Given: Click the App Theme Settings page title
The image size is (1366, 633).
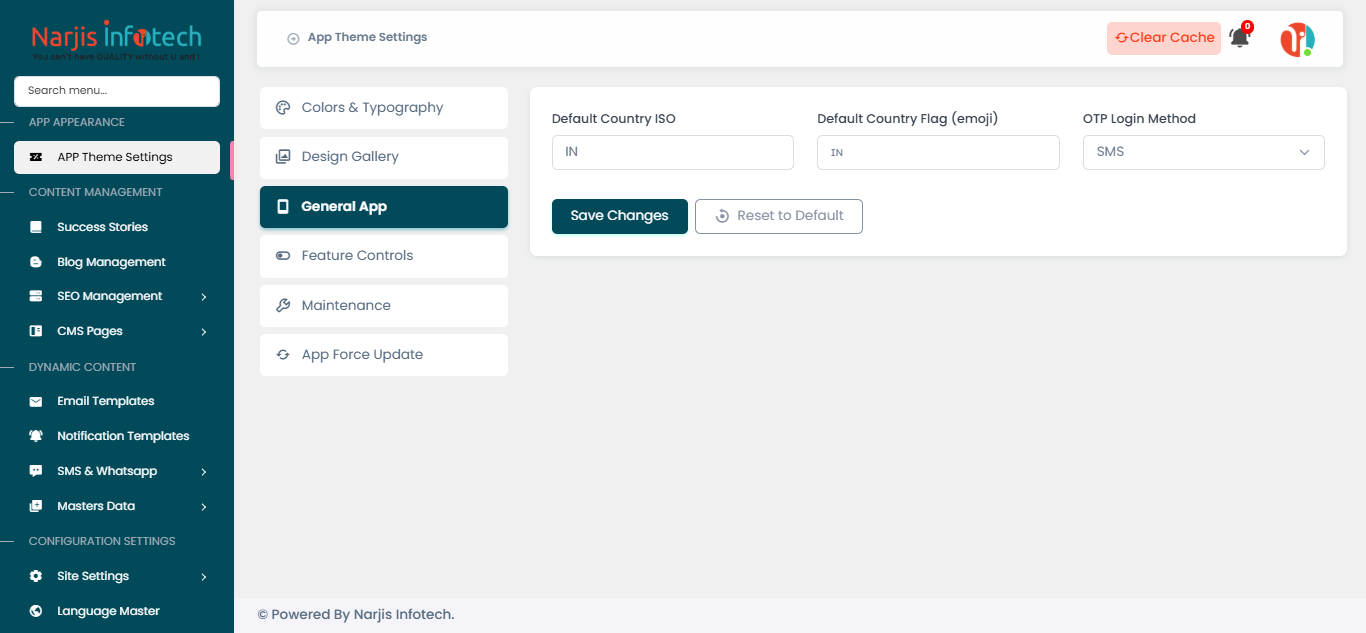Looking at the screenshot, I should point(367,38).
